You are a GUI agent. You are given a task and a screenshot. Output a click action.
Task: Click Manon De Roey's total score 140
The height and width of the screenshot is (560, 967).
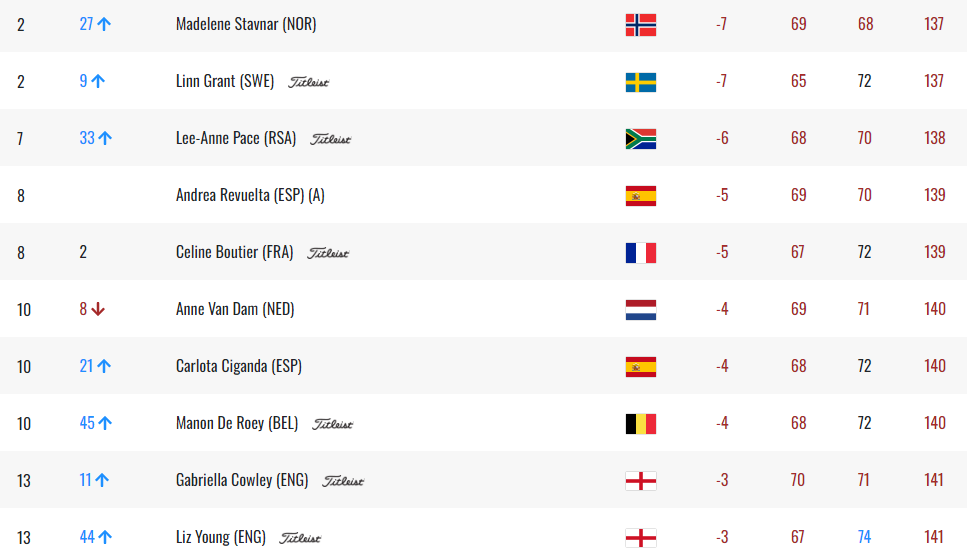coord(934,423)
